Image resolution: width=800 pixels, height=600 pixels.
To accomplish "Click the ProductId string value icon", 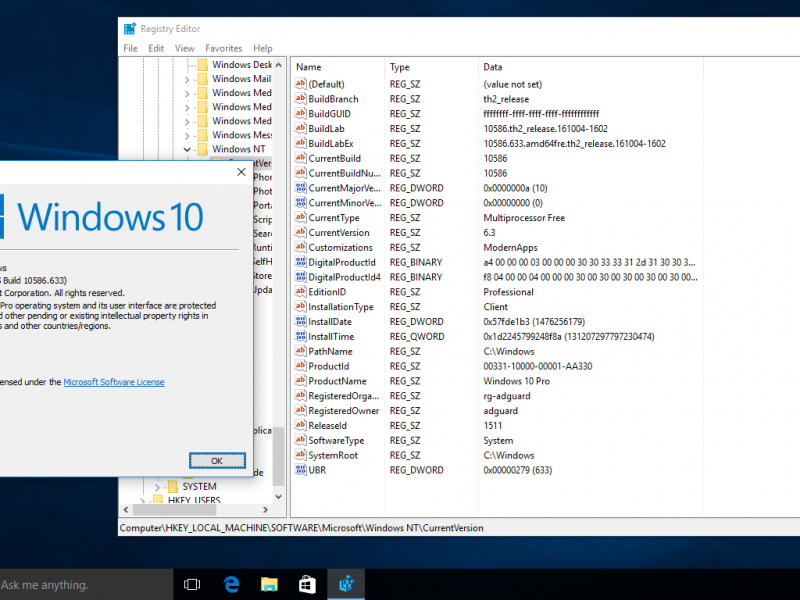I will click(x=301, y=366).
